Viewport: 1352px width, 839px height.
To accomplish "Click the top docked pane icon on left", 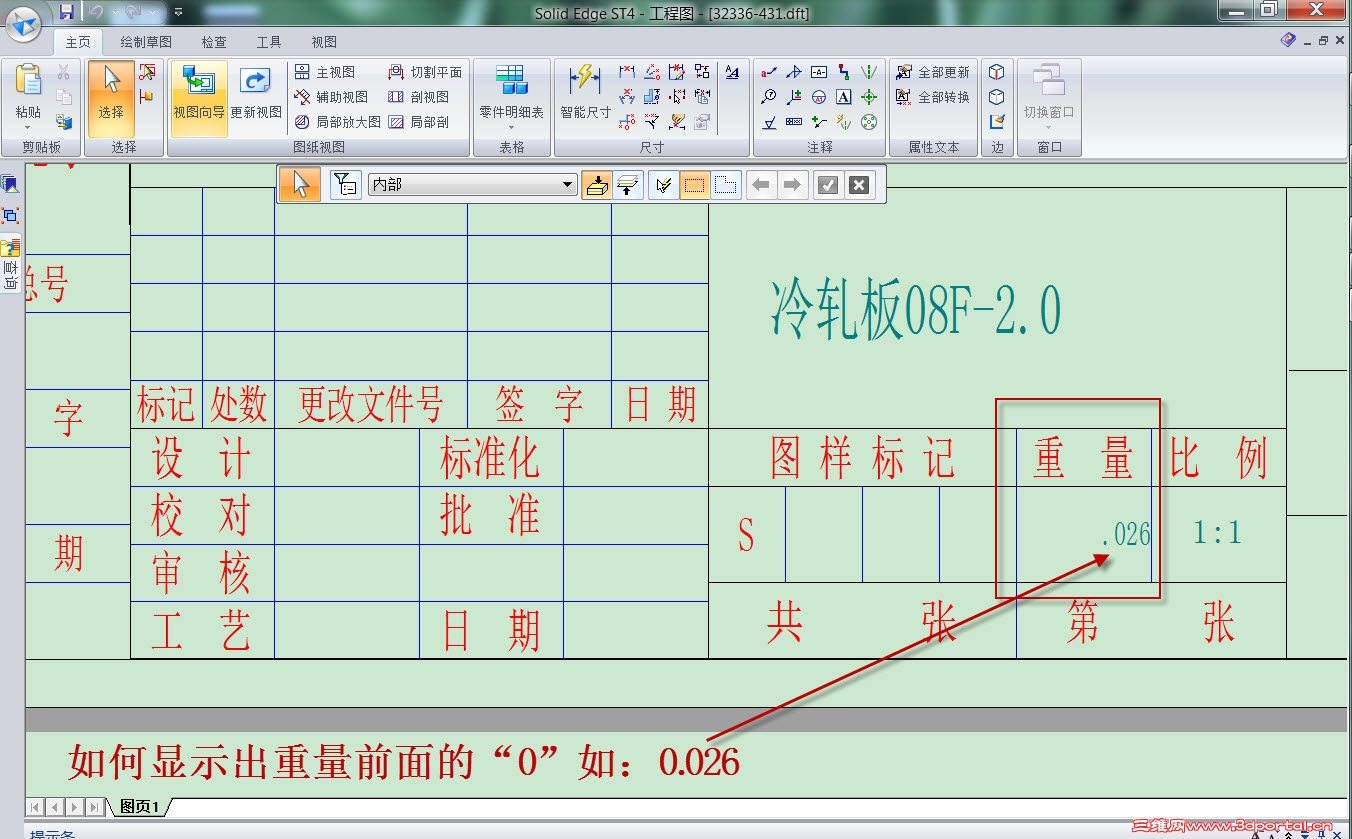I will [10, 184].
